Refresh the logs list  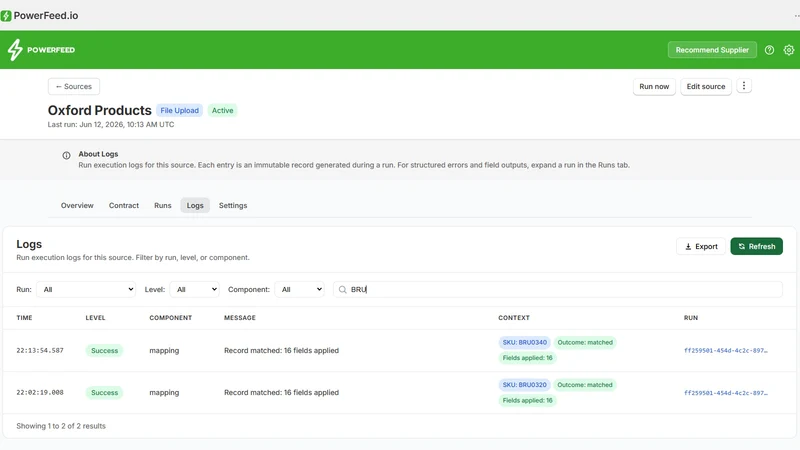tap(756, 246)
